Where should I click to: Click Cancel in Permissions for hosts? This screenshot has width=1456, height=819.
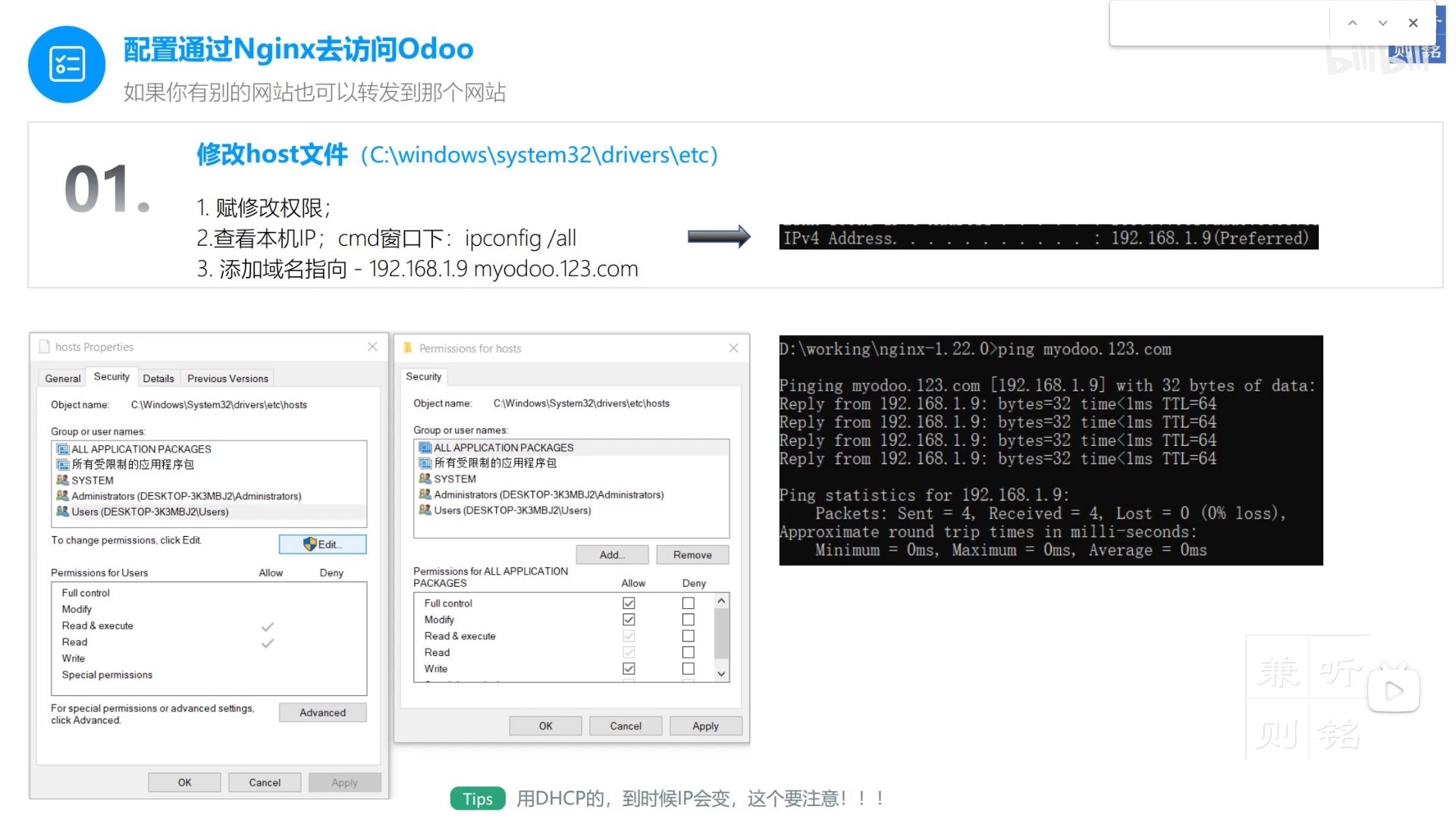click(x=626, y=726)
